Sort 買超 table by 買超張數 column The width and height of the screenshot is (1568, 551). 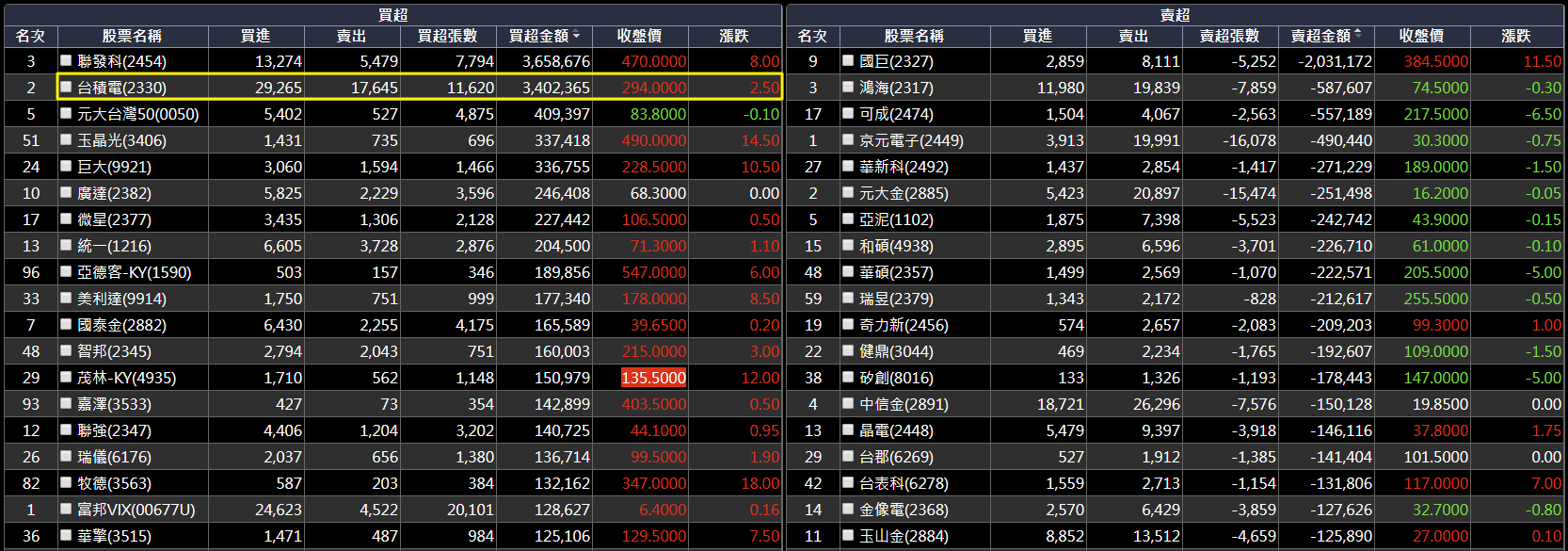coord(447,36)
